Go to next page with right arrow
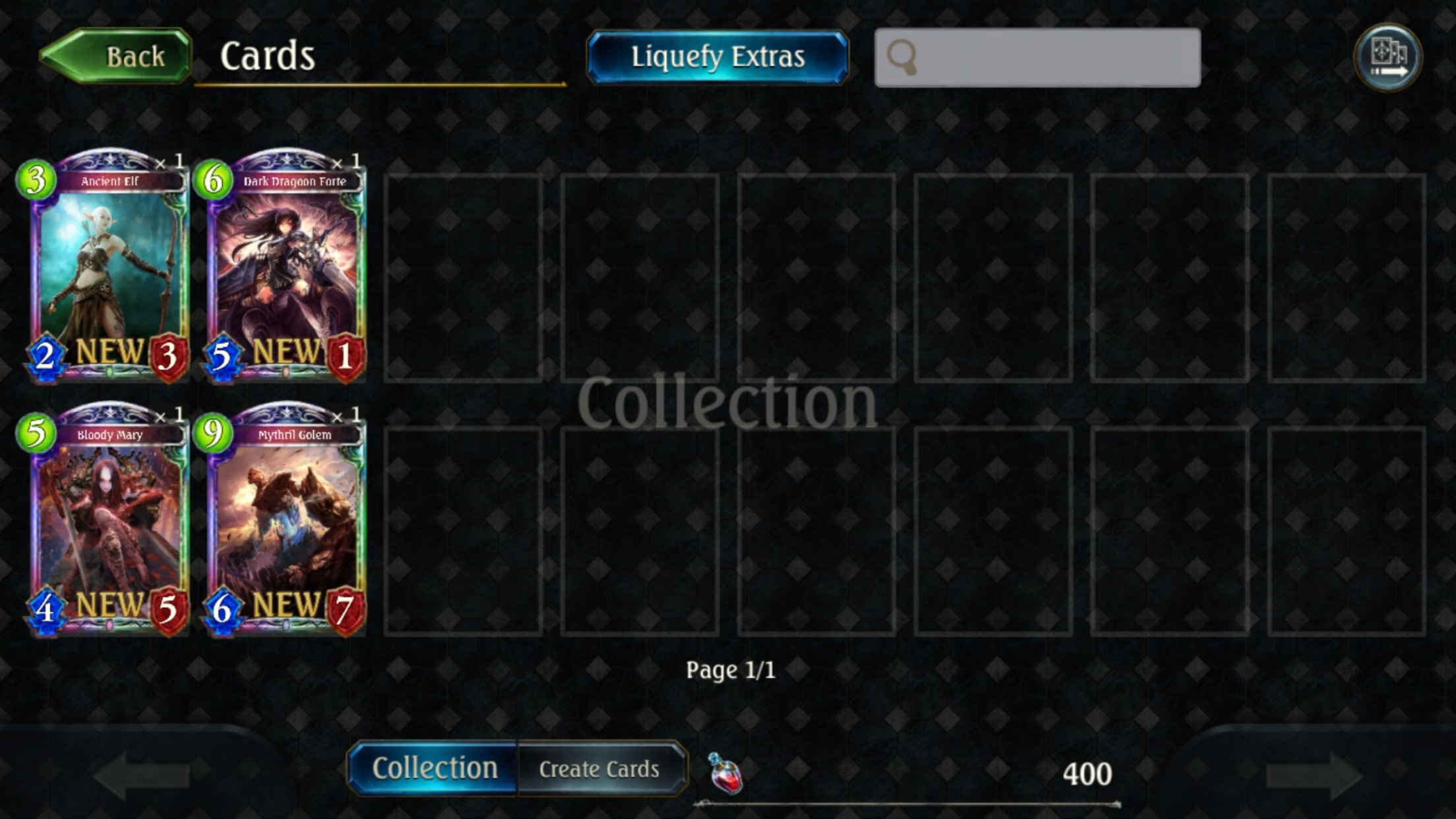The width and height of the screenshot is (1456, 819). [x=1314, y=775]
